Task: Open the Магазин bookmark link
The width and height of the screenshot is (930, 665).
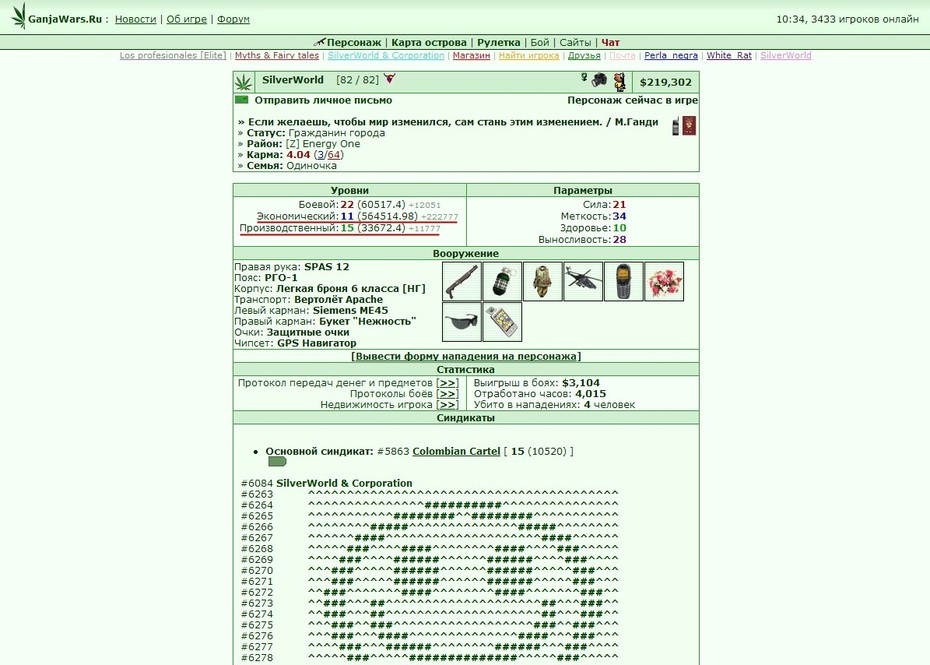Action: click(472, 55)
